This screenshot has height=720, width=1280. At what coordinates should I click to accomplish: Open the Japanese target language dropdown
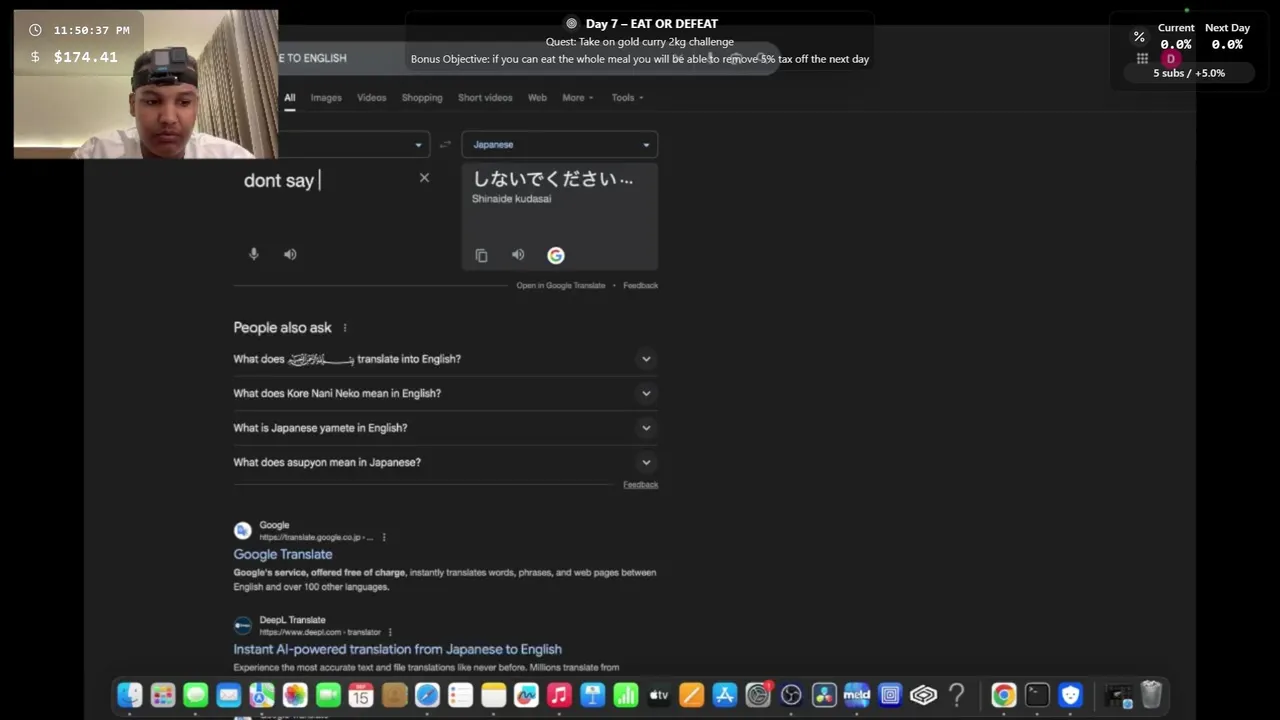tap(560, 145)
